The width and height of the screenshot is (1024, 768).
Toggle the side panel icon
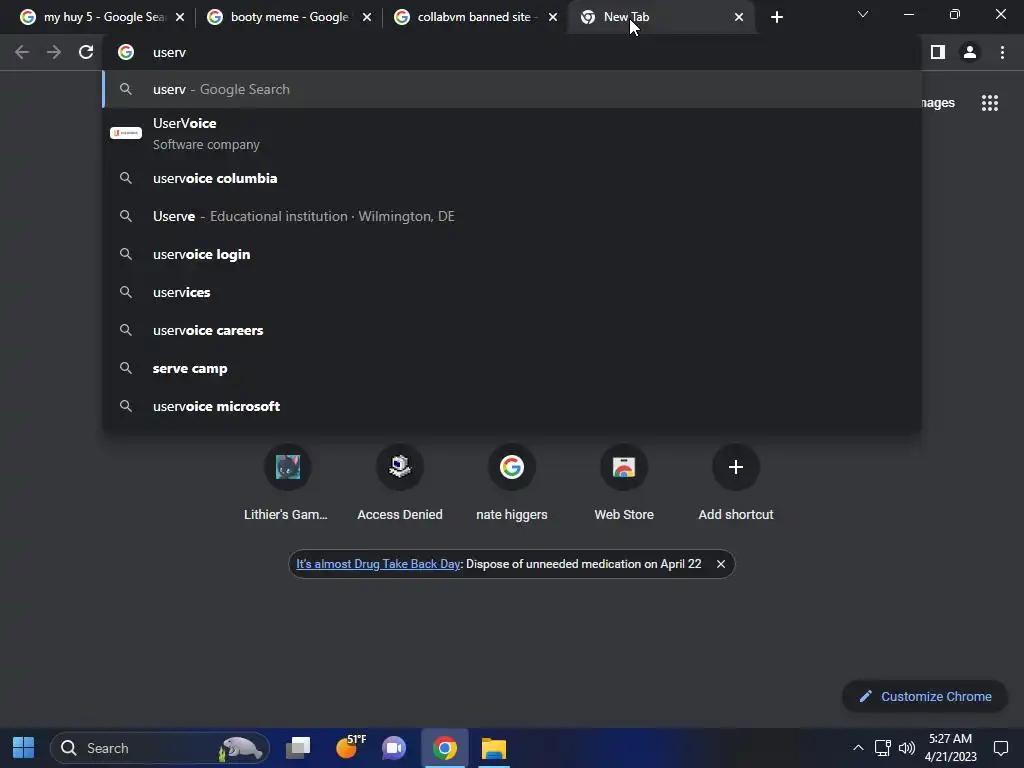coord(938,52)
